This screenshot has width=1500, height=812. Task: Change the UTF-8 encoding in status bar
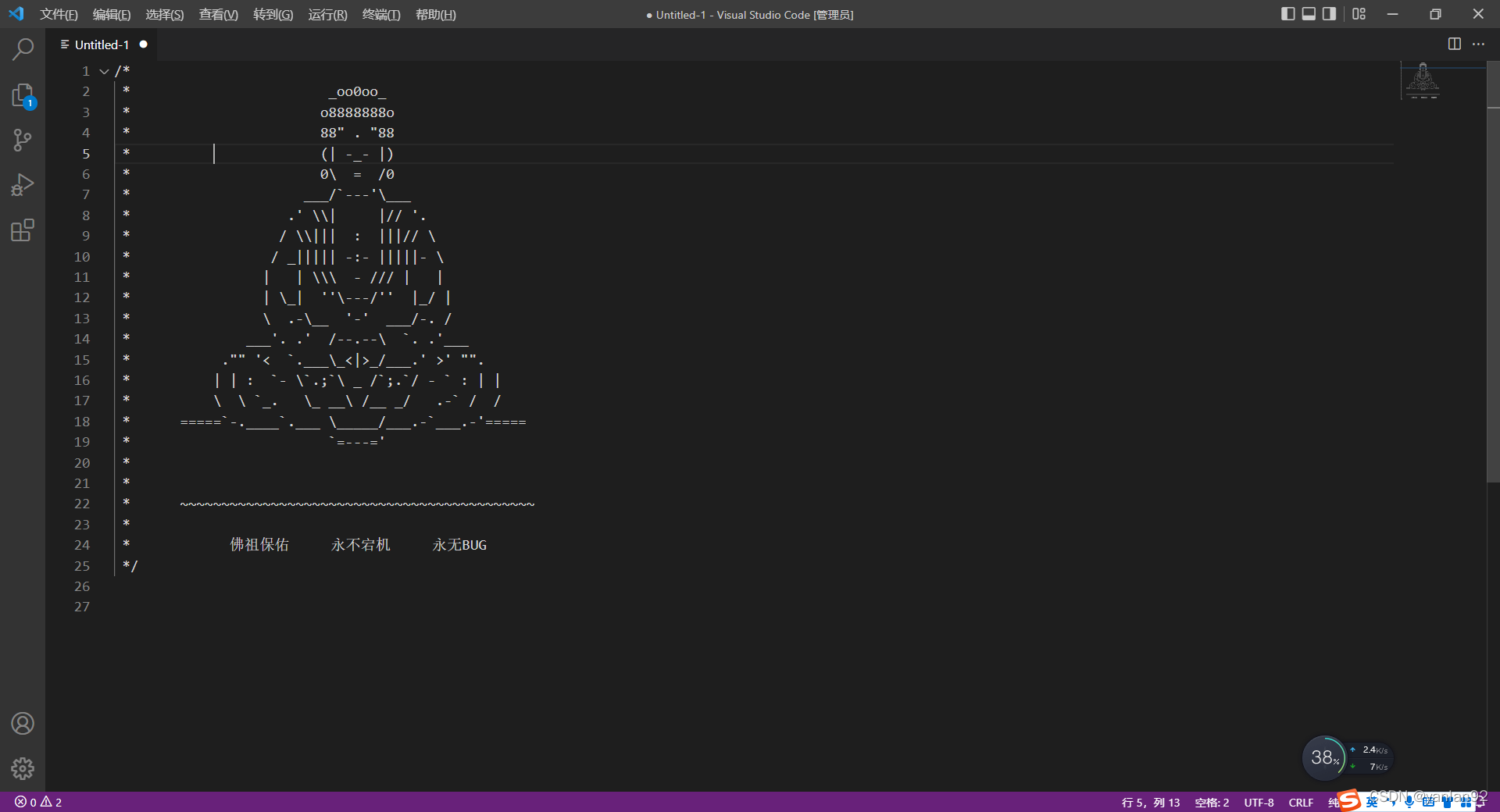click(x=1258, y=802)
